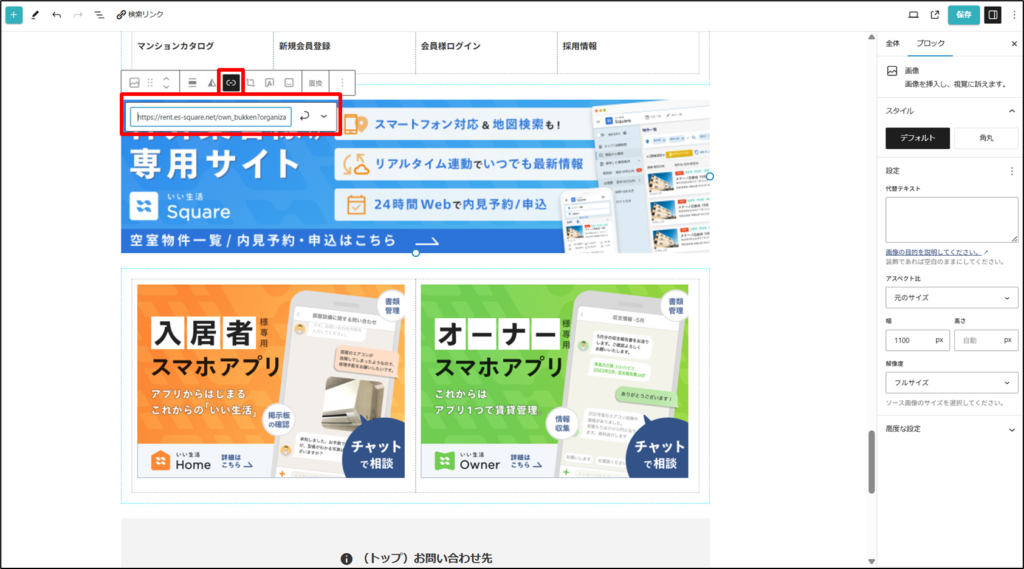Click the 代替テキスト text area

click(951, 219)
